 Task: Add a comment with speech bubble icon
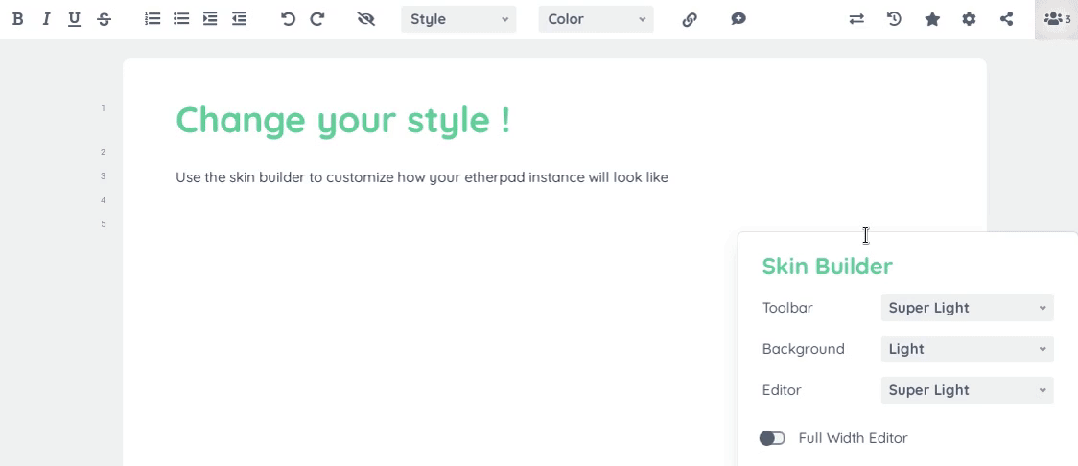click(738, 19)
